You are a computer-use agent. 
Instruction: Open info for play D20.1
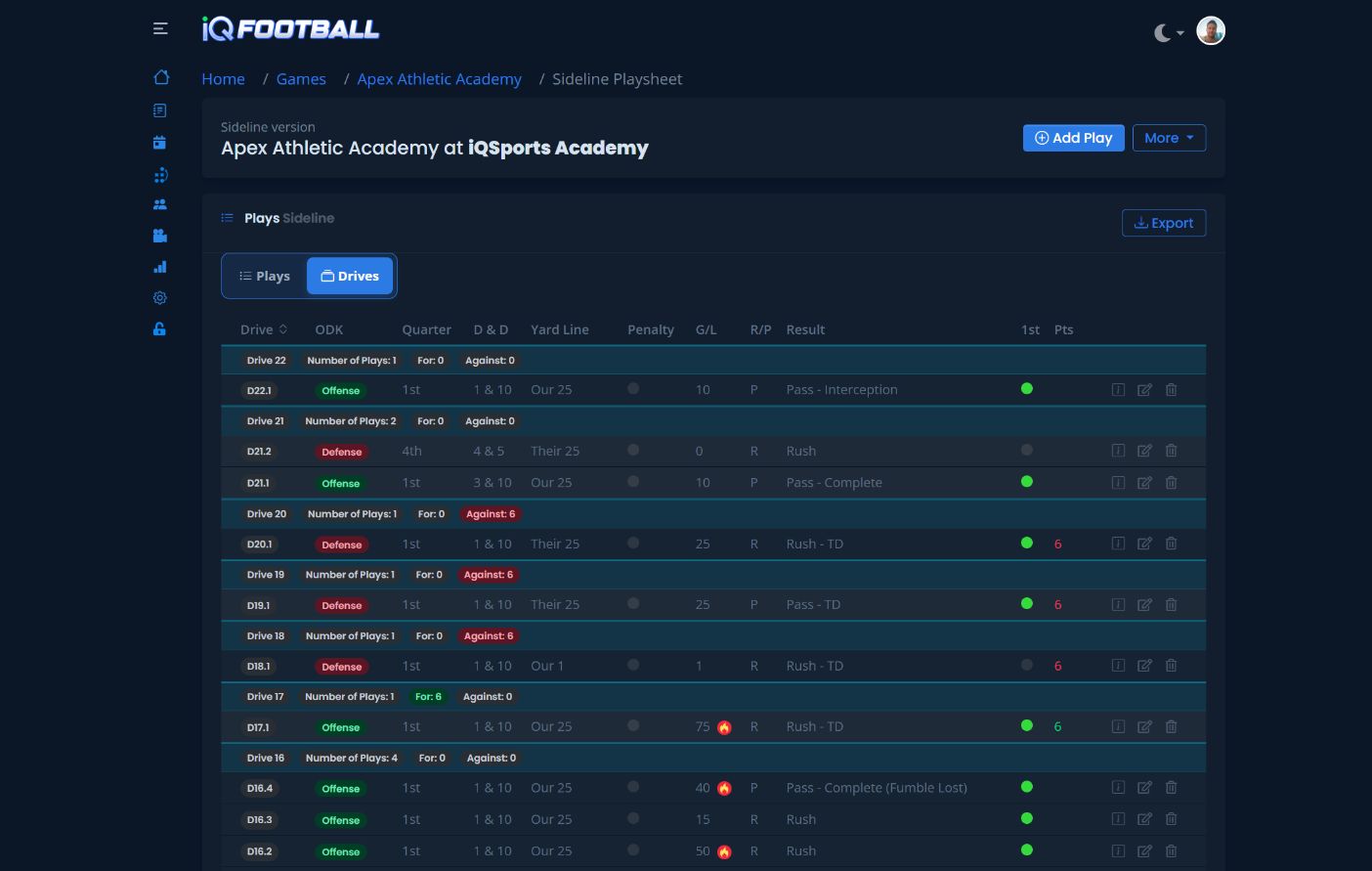pyautogui.click(x=1118, y=544)
